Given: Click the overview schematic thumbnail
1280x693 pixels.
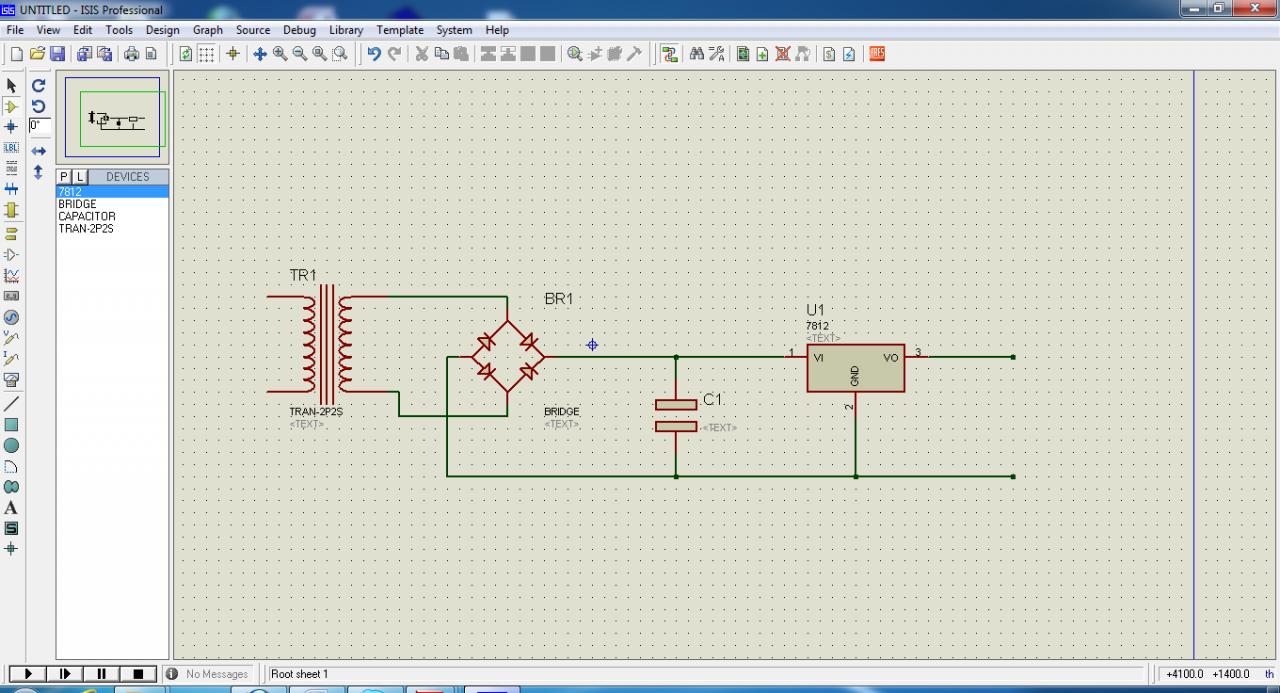Looking at the screenshot, I should [113, 118].
